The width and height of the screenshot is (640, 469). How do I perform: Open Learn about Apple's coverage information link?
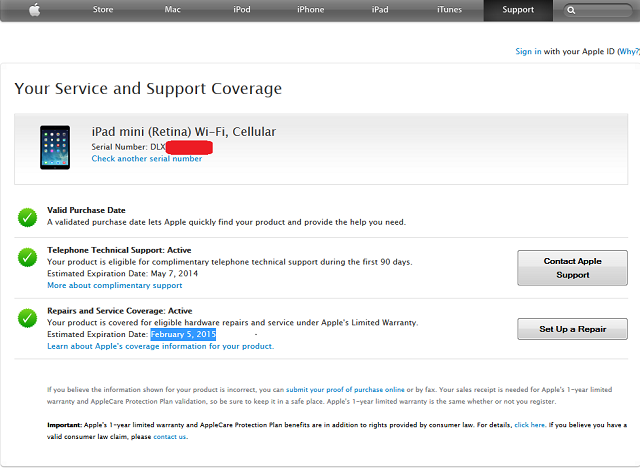click(x=160, y=346)
